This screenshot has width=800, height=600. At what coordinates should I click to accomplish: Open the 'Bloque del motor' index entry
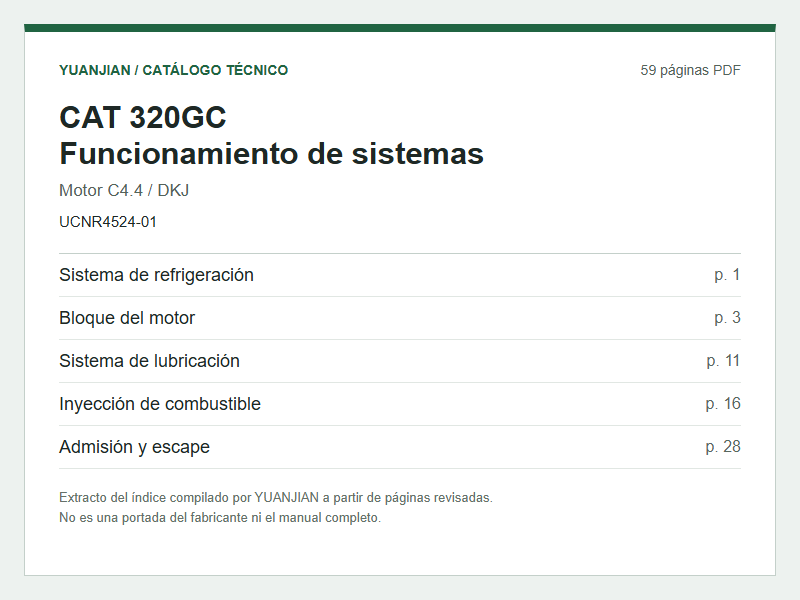point(400,318)
